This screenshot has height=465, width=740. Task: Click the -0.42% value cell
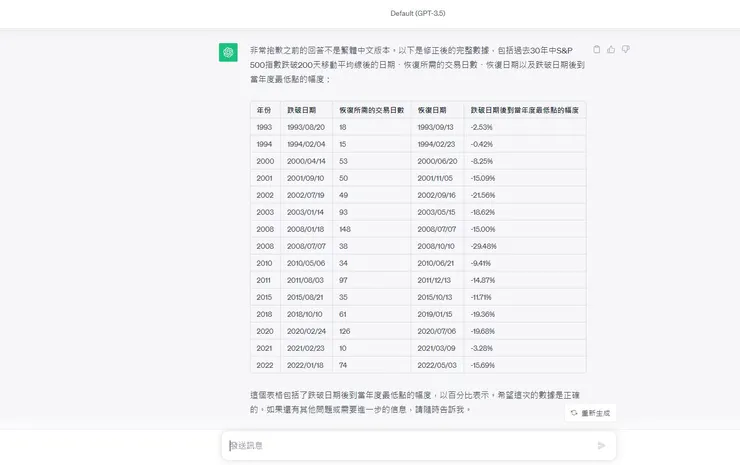(525, 144)
